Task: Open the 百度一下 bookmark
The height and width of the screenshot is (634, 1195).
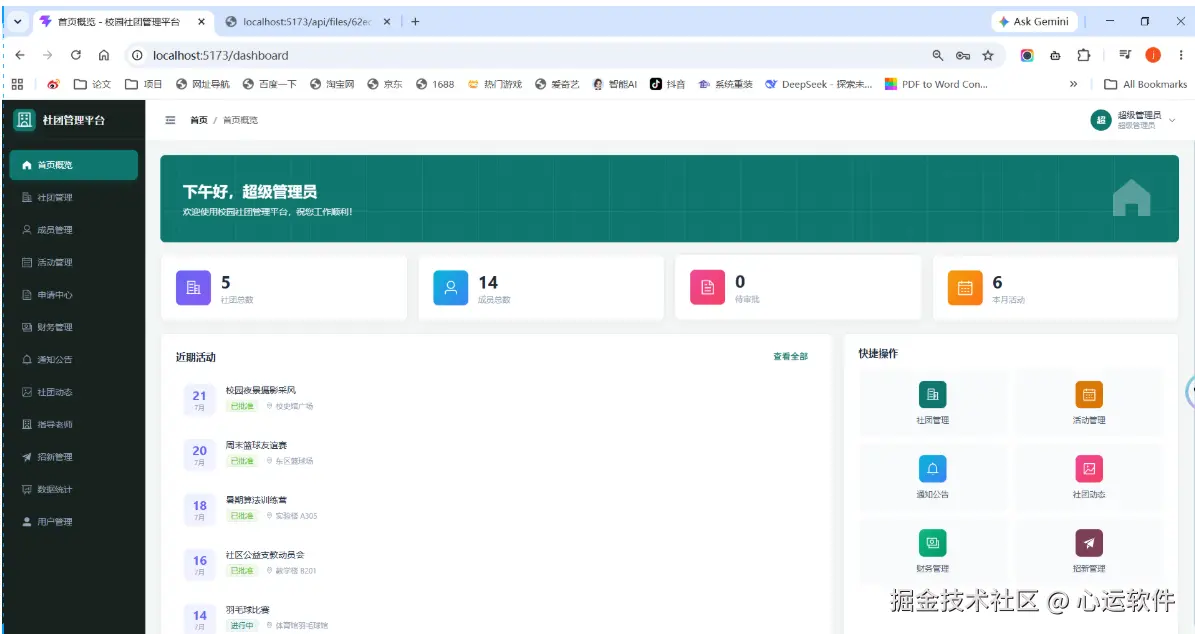Action: 270,84
